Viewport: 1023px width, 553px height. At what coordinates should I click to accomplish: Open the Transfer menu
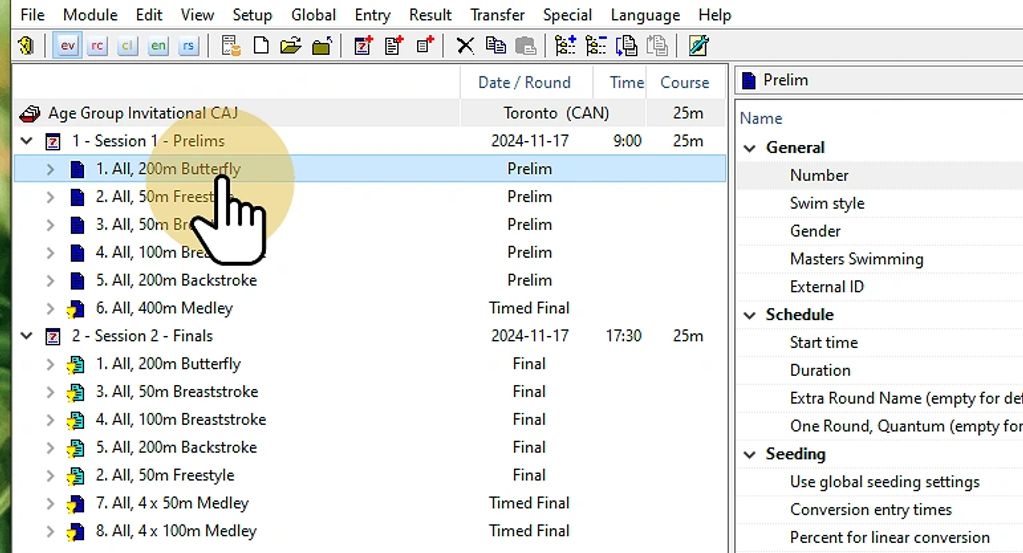(x=497, y=15)
